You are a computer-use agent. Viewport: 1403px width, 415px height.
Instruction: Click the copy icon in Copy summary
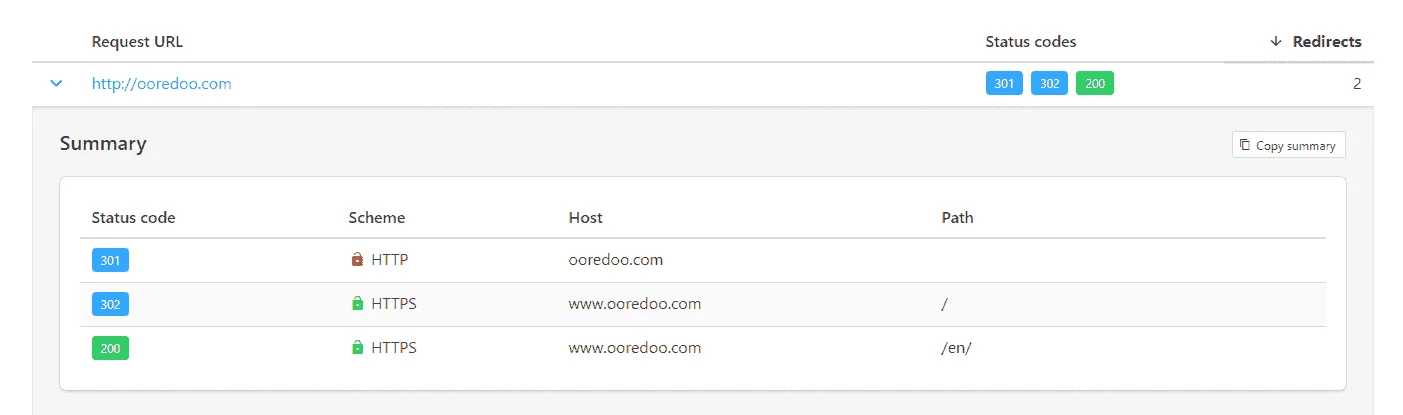pyautogui.click(x=1245, y=145)
